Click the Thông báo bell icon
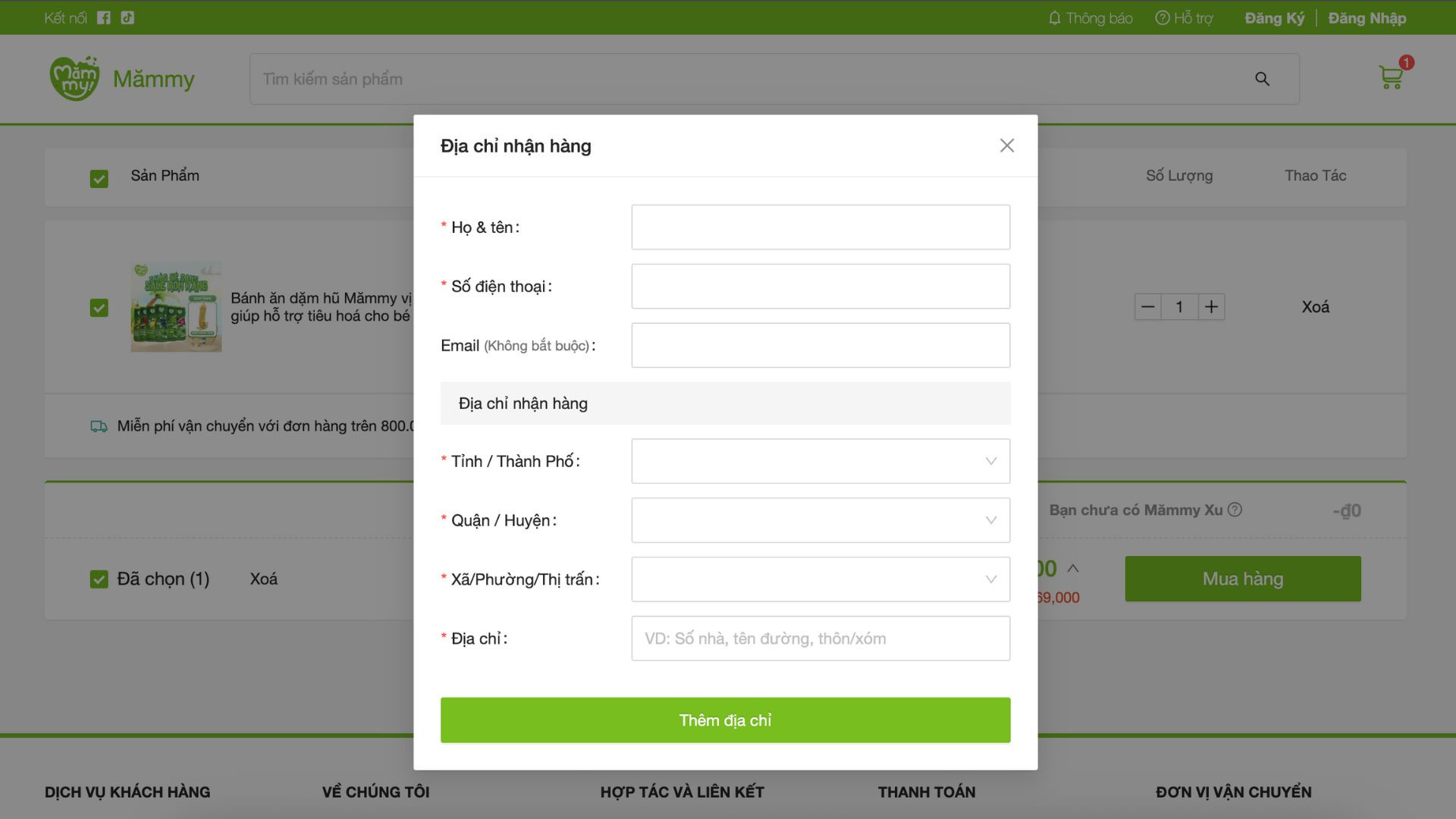Viewport: 1456px width, 819px height. (x=1054, y=17)
